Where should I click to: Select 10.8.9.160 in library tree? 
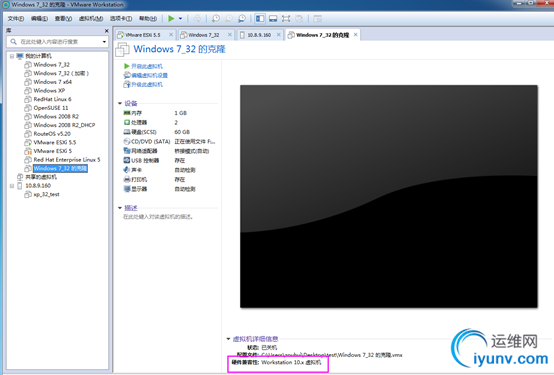[x=38, y=186]
